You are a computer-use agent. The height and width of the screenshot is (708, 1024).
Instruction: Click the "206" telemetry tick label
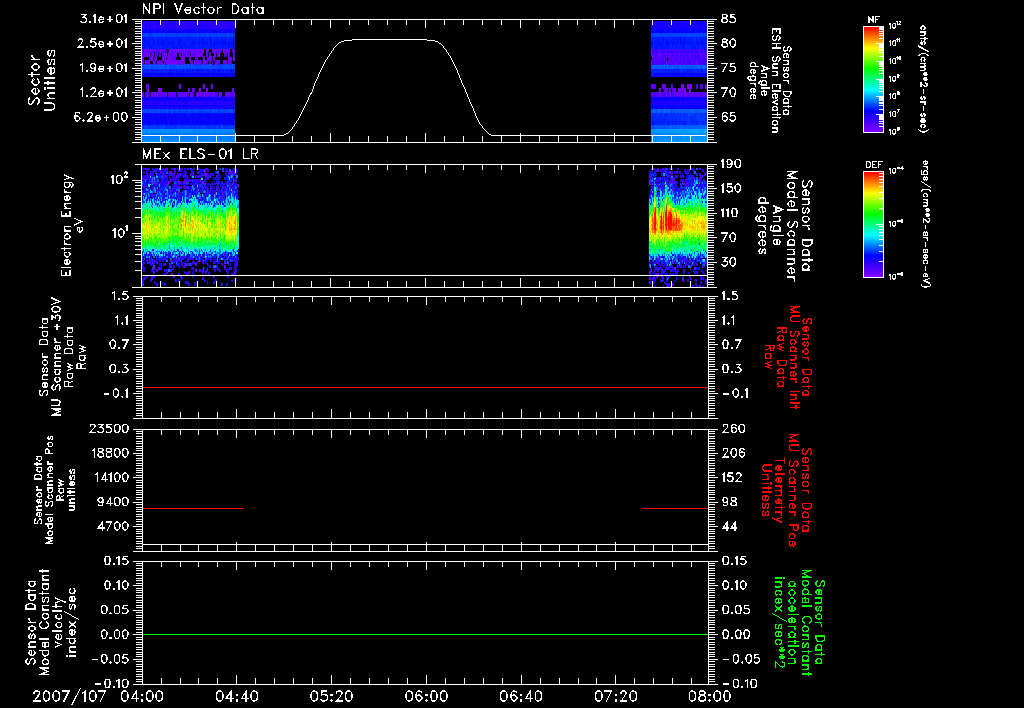(x=732, y=453)
